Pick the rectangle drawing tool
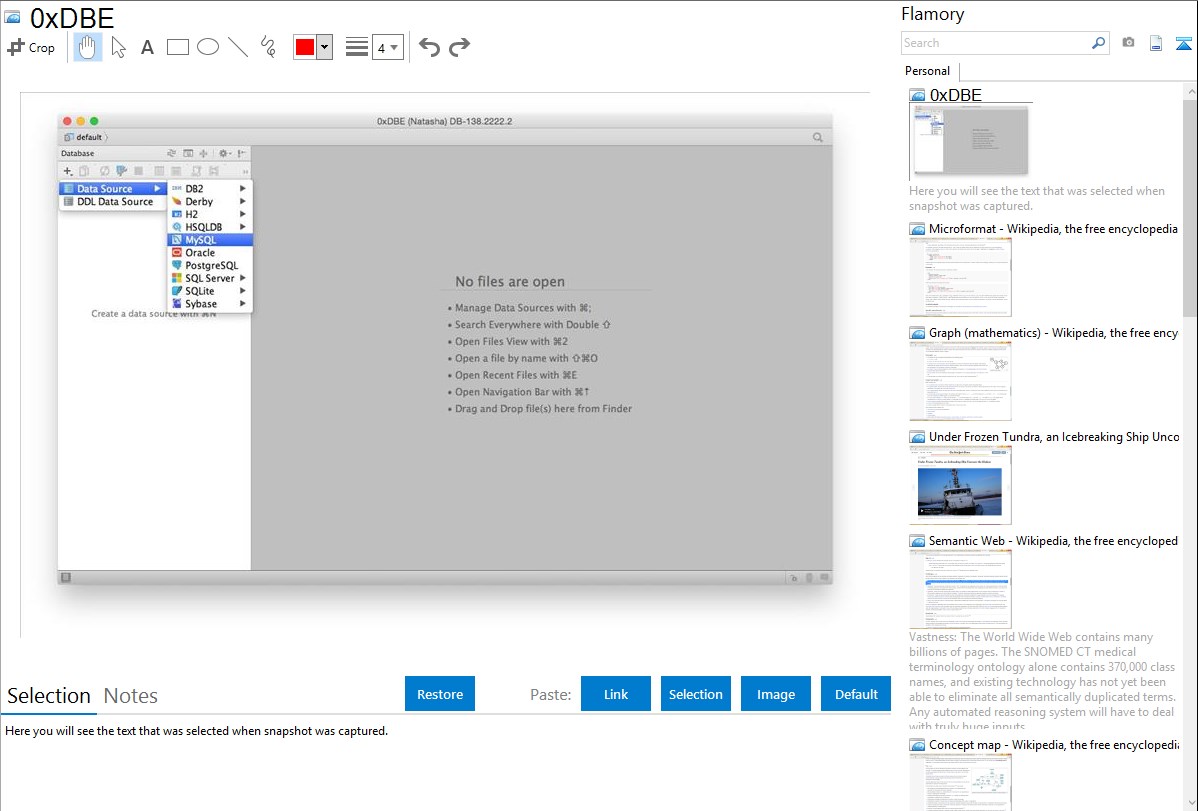This screenshot has width=1198, height=811. [177, 47]
